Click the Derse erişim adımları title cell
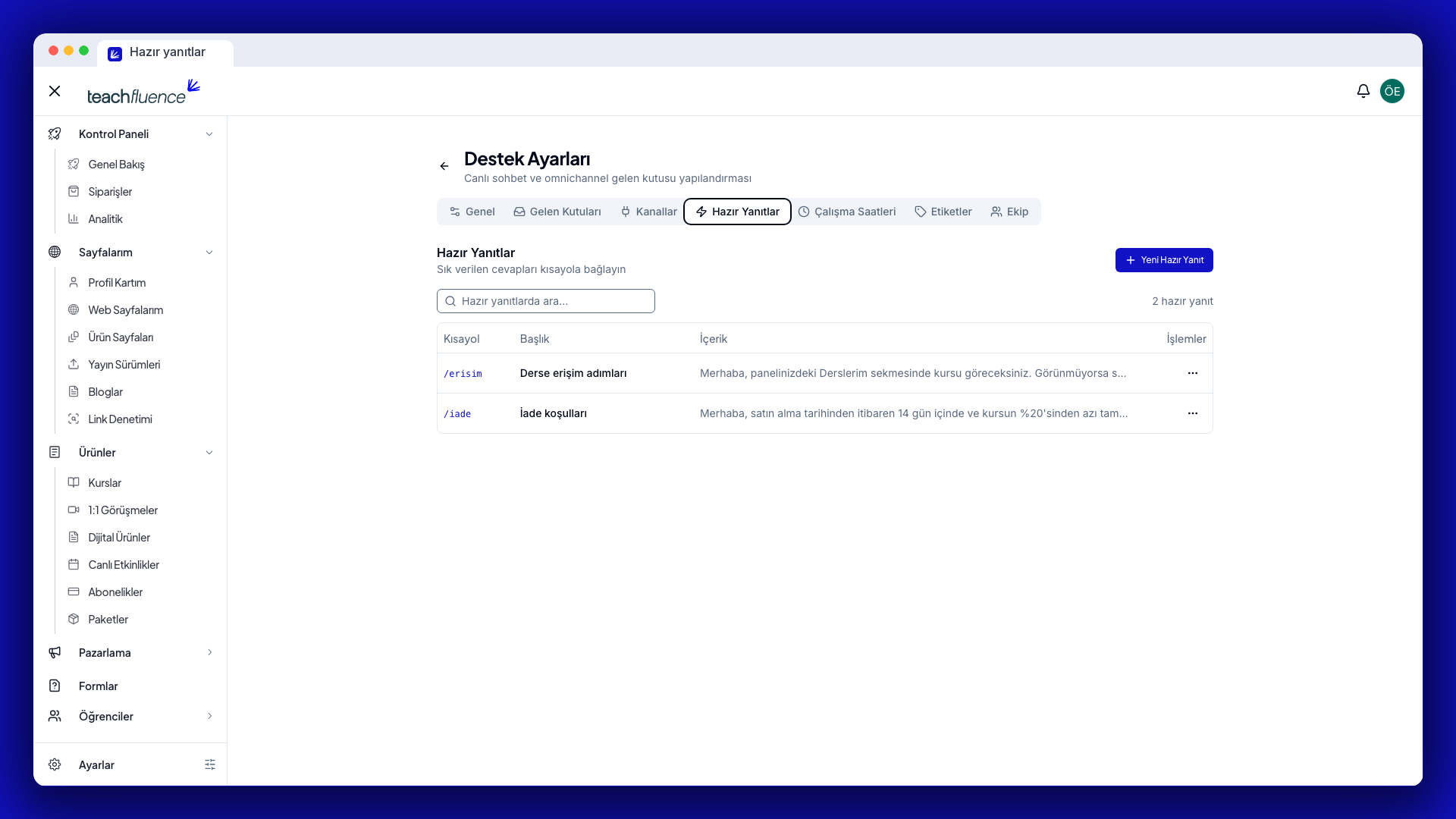1456x819 pixels. [x=573, y=373]
